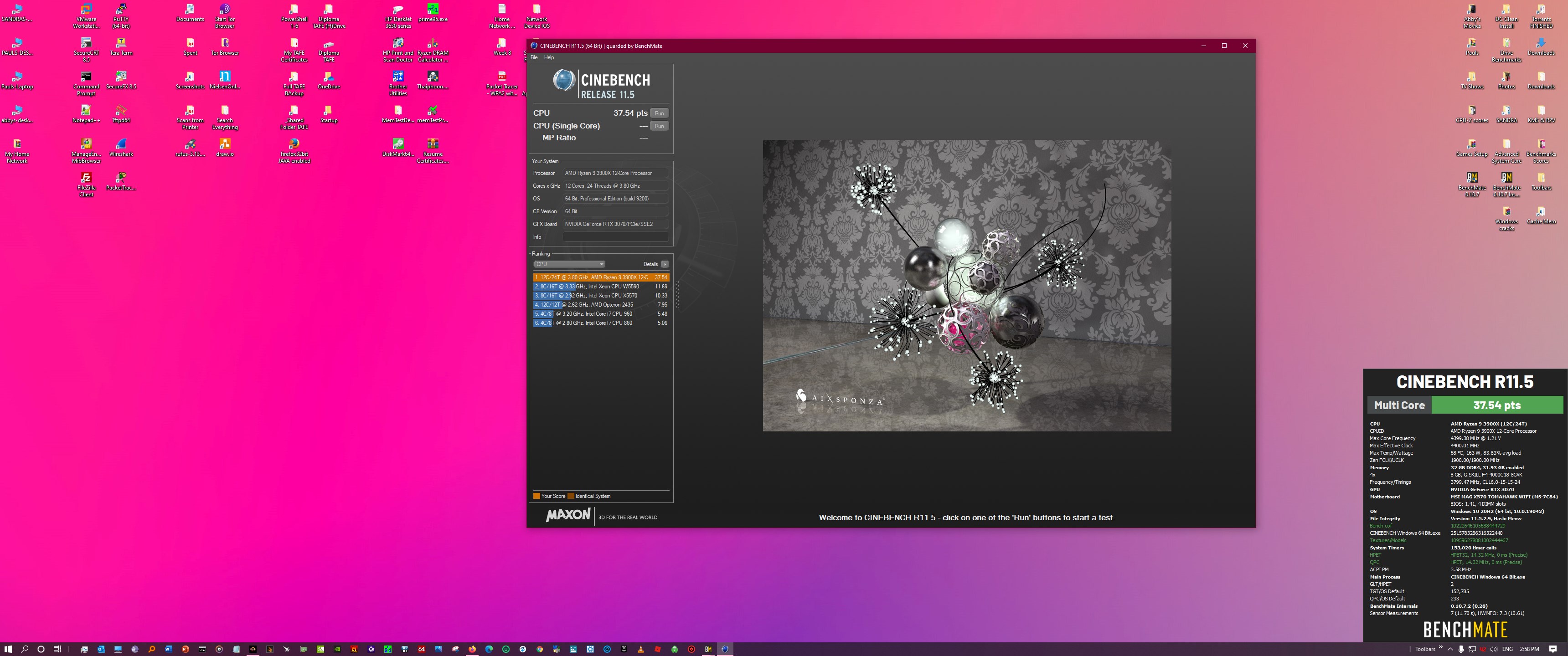Open the Windows Start menu

[9, 649]
